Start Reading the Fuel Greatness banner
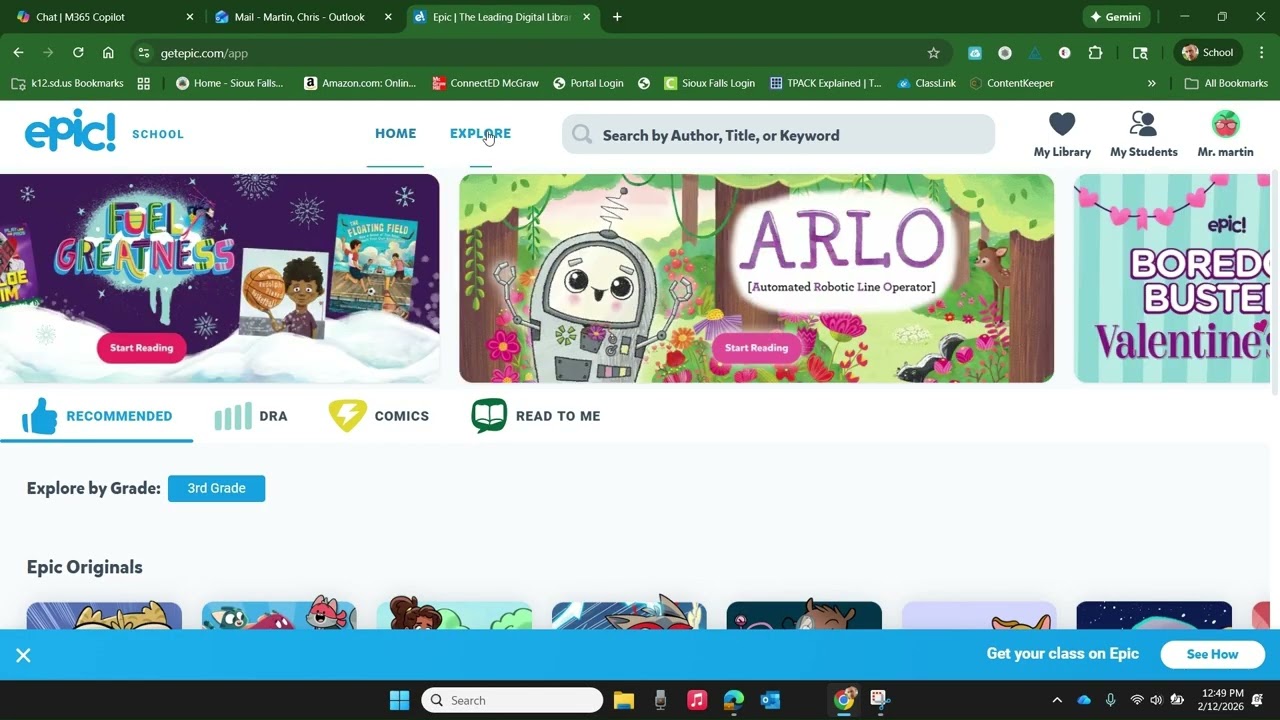The height and width of the screenshot is (720, 1280). pyautogui.click(x=141, y=348)
